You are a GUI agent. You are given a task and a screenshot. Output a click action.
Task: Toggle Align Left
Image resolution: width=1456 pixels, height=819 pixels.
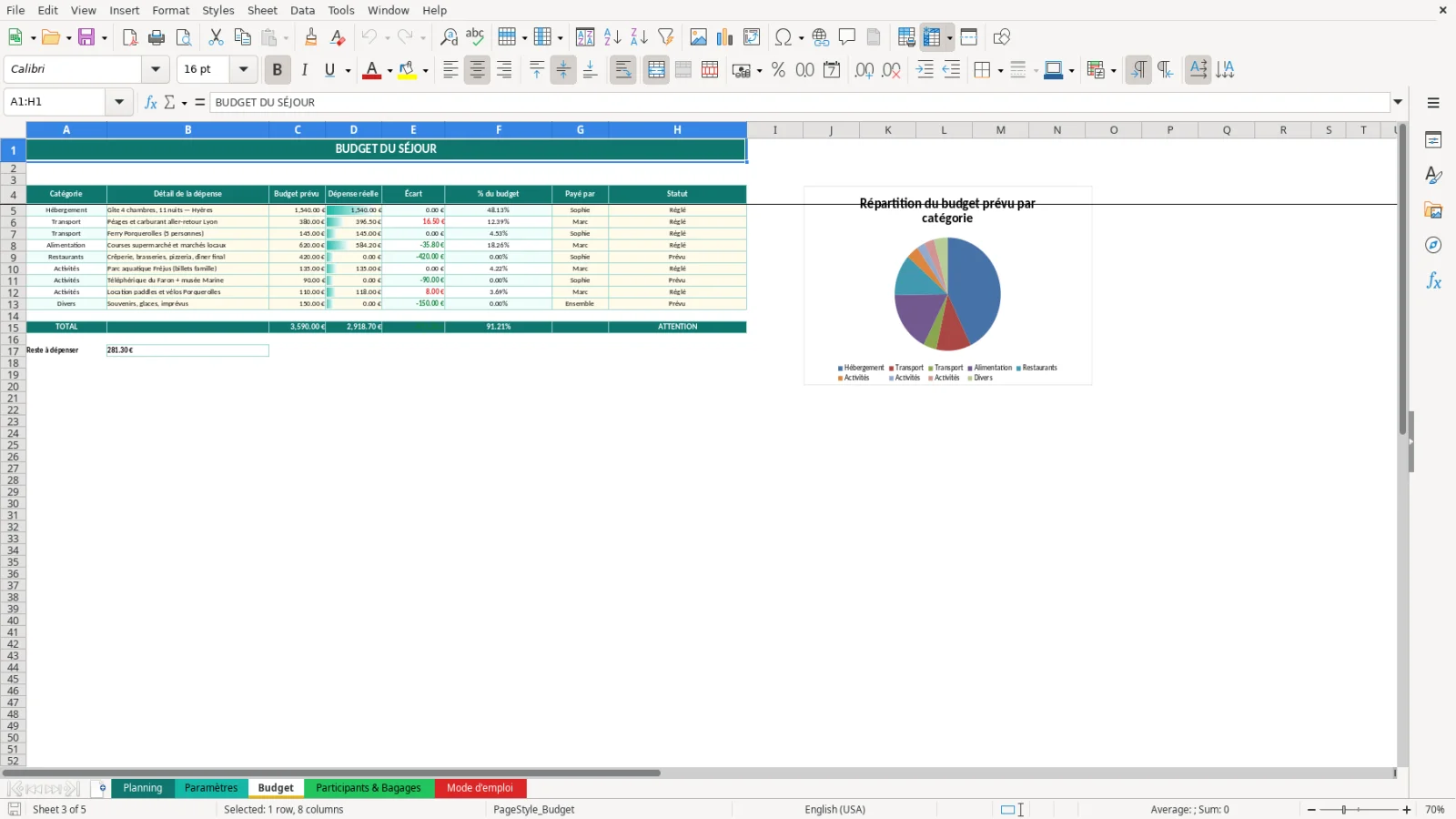click(450, 70)
